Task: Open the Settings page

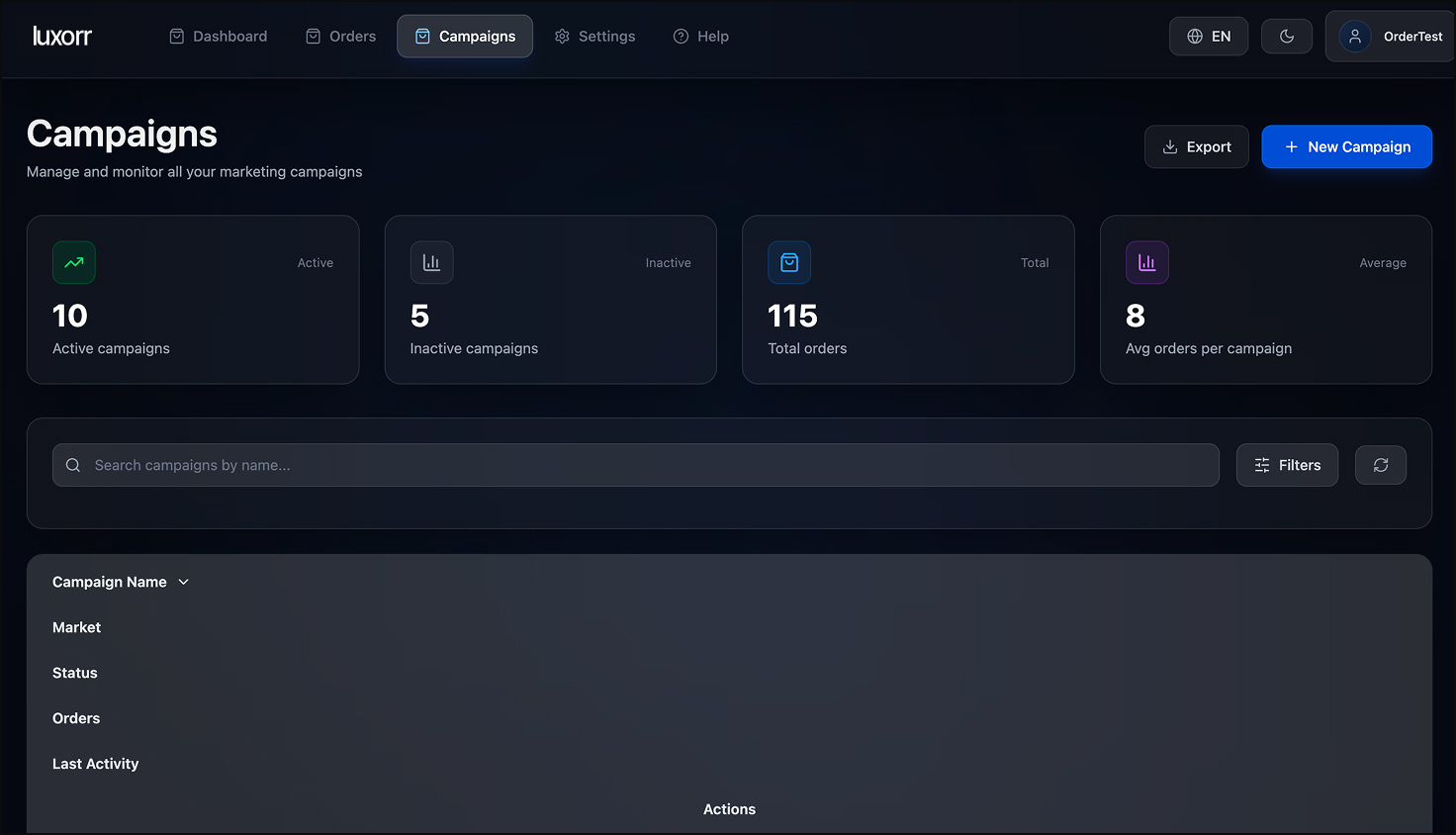Action: [x=595, y=37]
